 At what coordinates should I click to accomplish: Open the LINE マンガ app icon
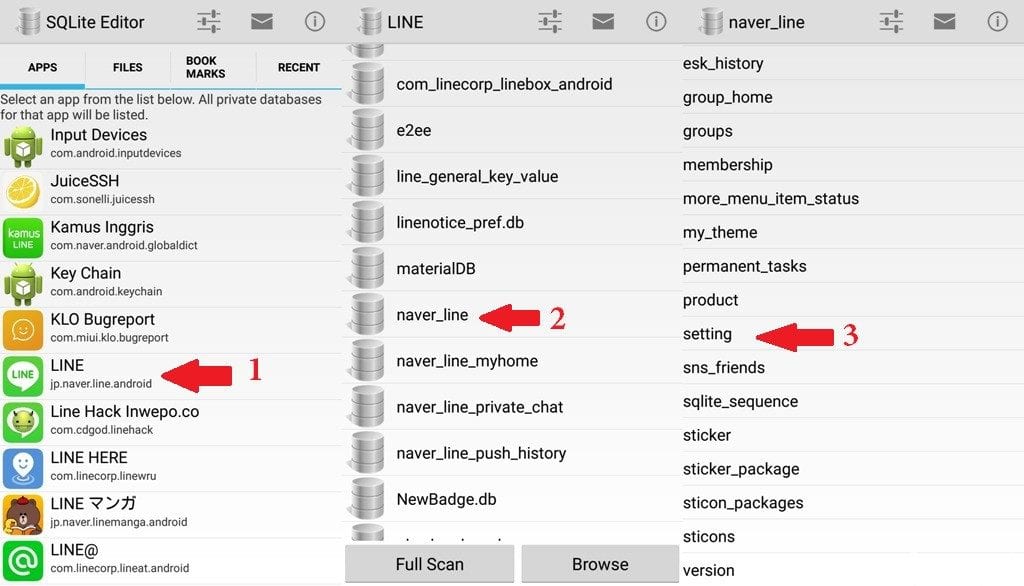22,510
